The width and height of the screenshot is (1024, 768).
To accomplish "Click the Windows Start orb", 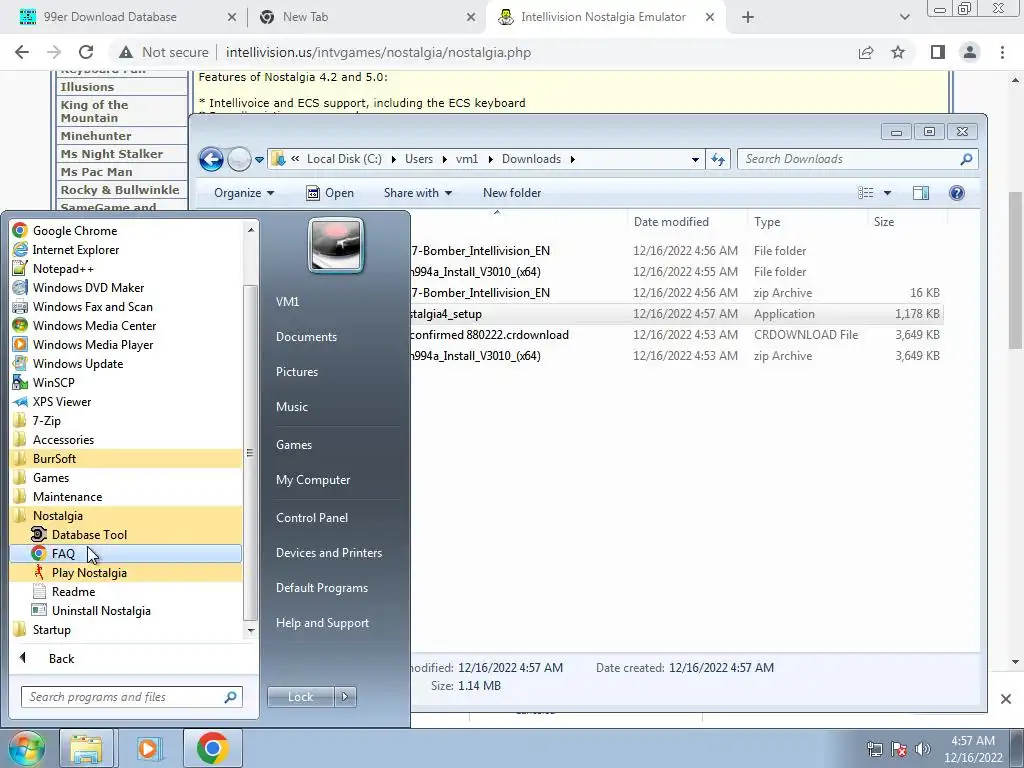I will coord(26,748).
